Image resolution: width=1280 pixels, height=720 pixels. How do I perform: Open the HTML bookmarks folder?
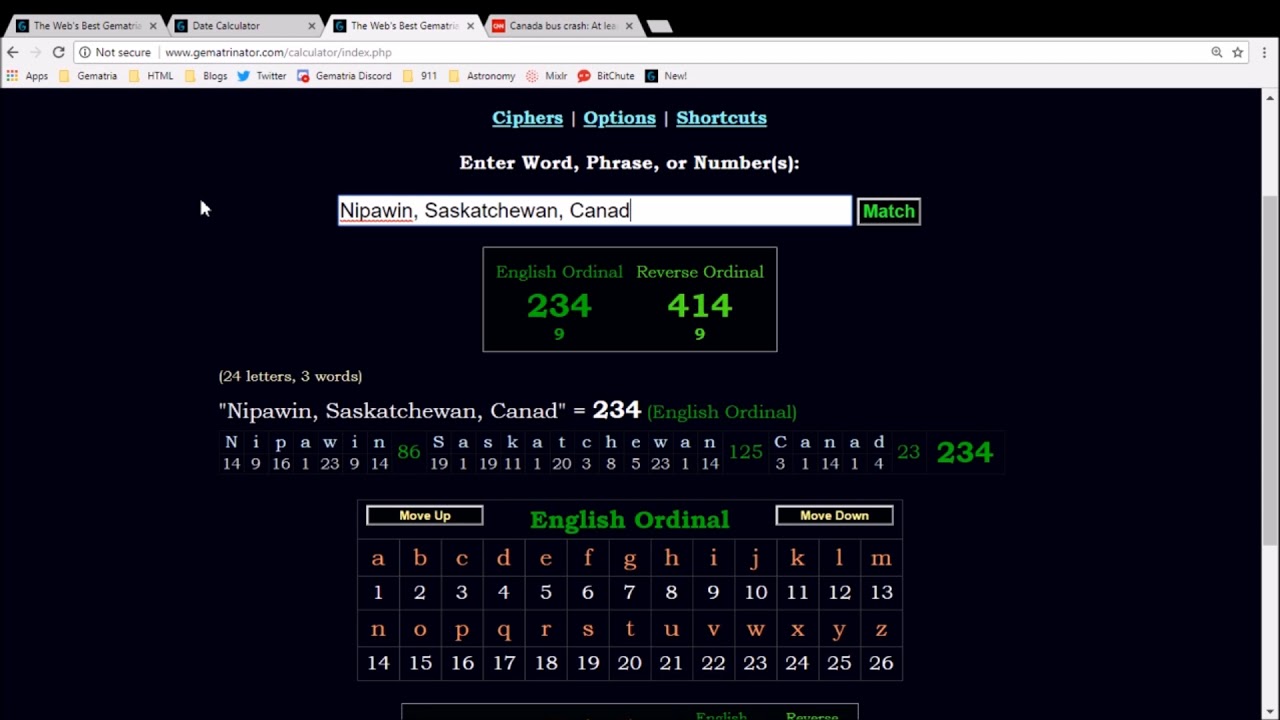(151, 76)
